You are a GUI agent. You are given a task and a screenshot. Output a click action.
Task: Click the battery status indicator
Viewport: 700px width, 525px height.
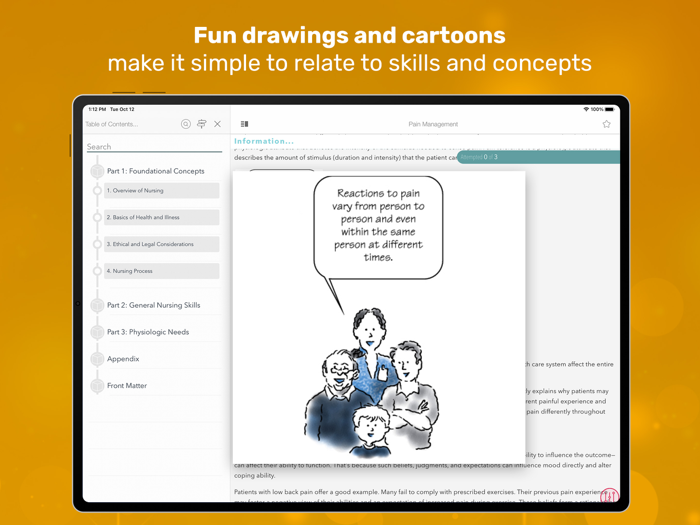pyautogui.click(x=609, y=109)
